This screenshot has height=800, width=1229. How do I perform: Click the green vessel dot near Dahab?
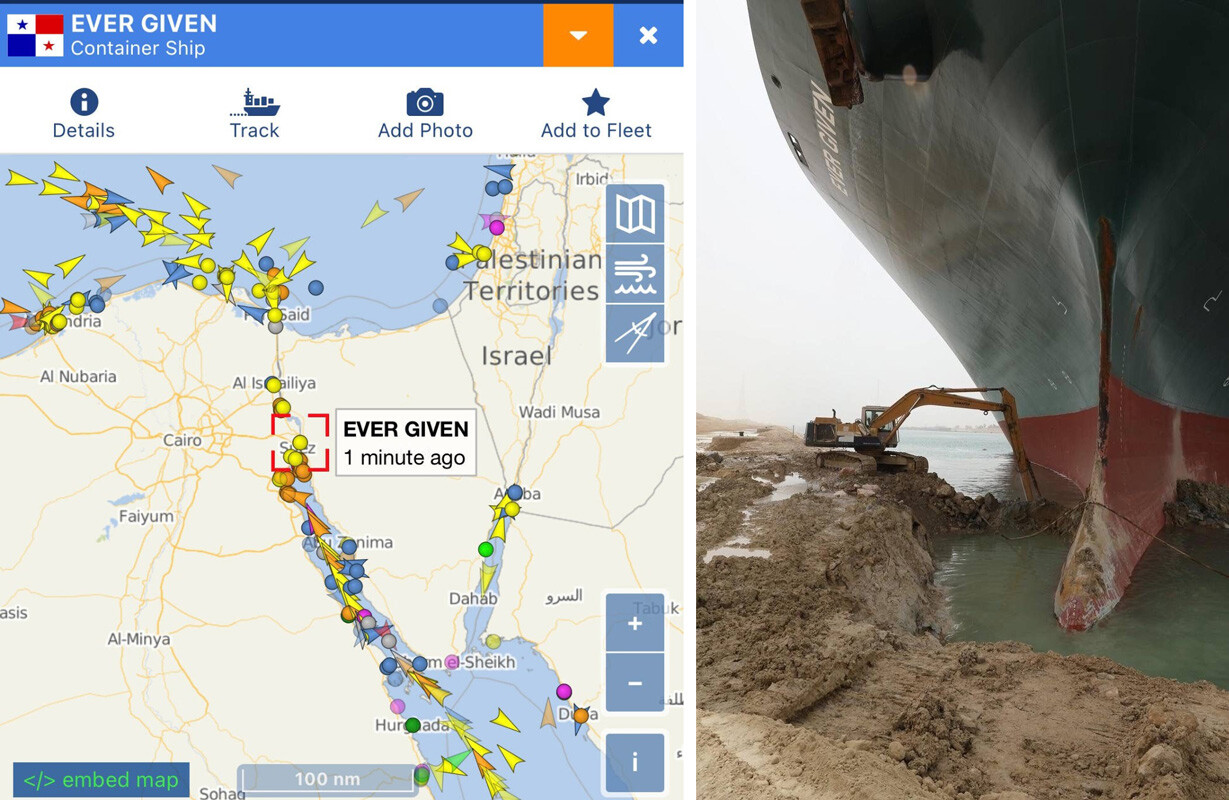point(486,549)
